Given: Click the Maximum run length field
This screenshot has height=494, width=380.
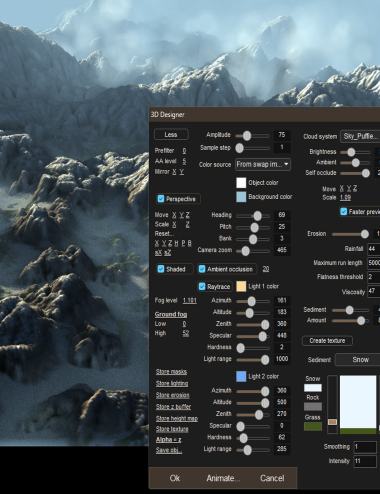Looking at the screenshot, I should pyautogui.click(x=374, y=263).
